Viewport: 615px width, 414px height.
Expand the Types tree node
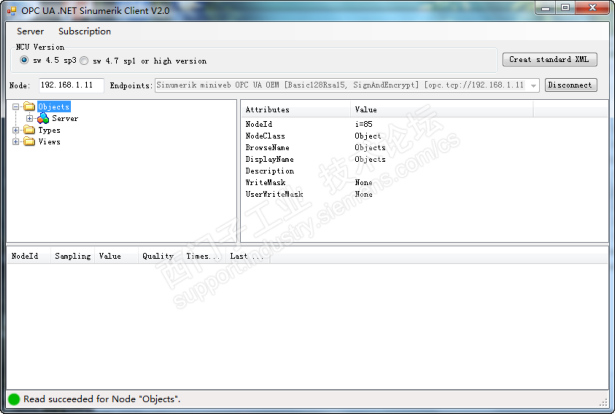point(16,130)
